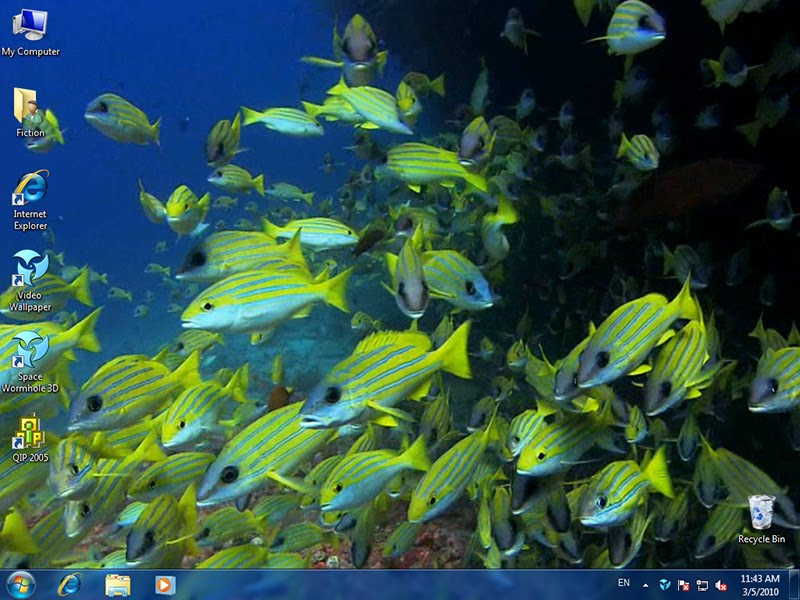Open Action Center via the flag tray icon
Image resolution: width=800 pixels, height=600 pixels.
684,584
